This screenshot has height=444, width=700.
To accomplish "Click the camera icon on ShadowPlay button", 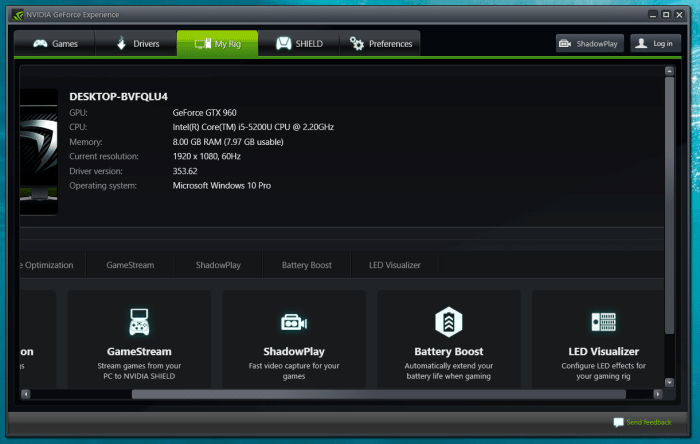I will point(565,43).
